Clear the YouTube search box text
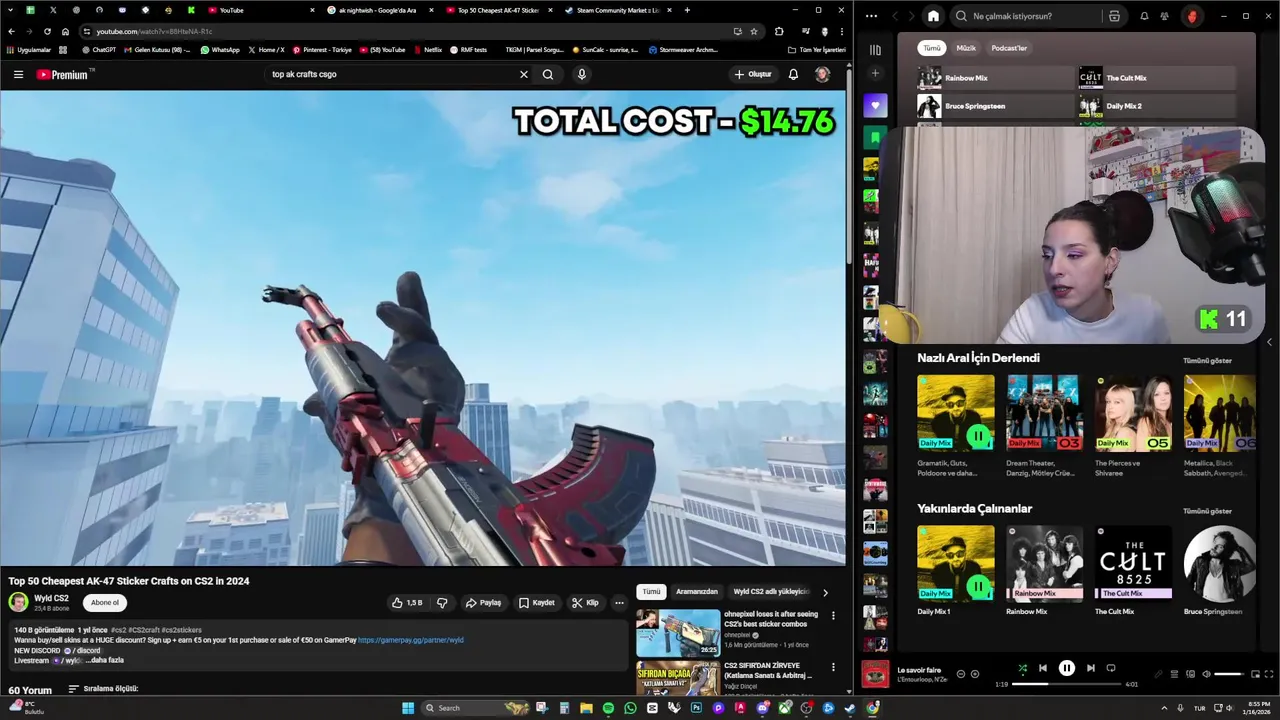Image resolution: width=1280 pixels, height=720 pixels. tap(523, 74)
